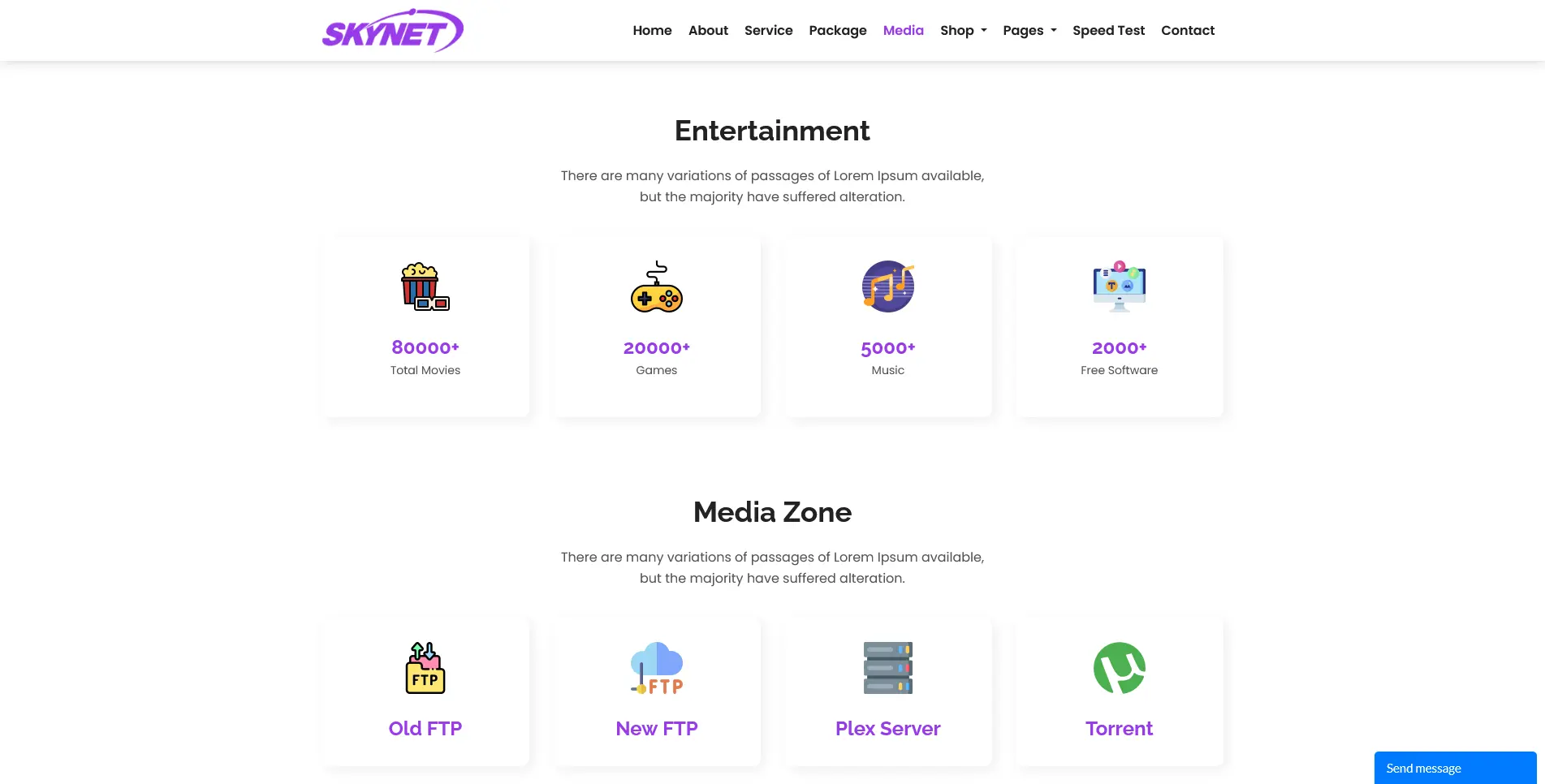Open the Plex Server title link
The height and width of the screenshot is (784, 1545).
tap(888, 728)
